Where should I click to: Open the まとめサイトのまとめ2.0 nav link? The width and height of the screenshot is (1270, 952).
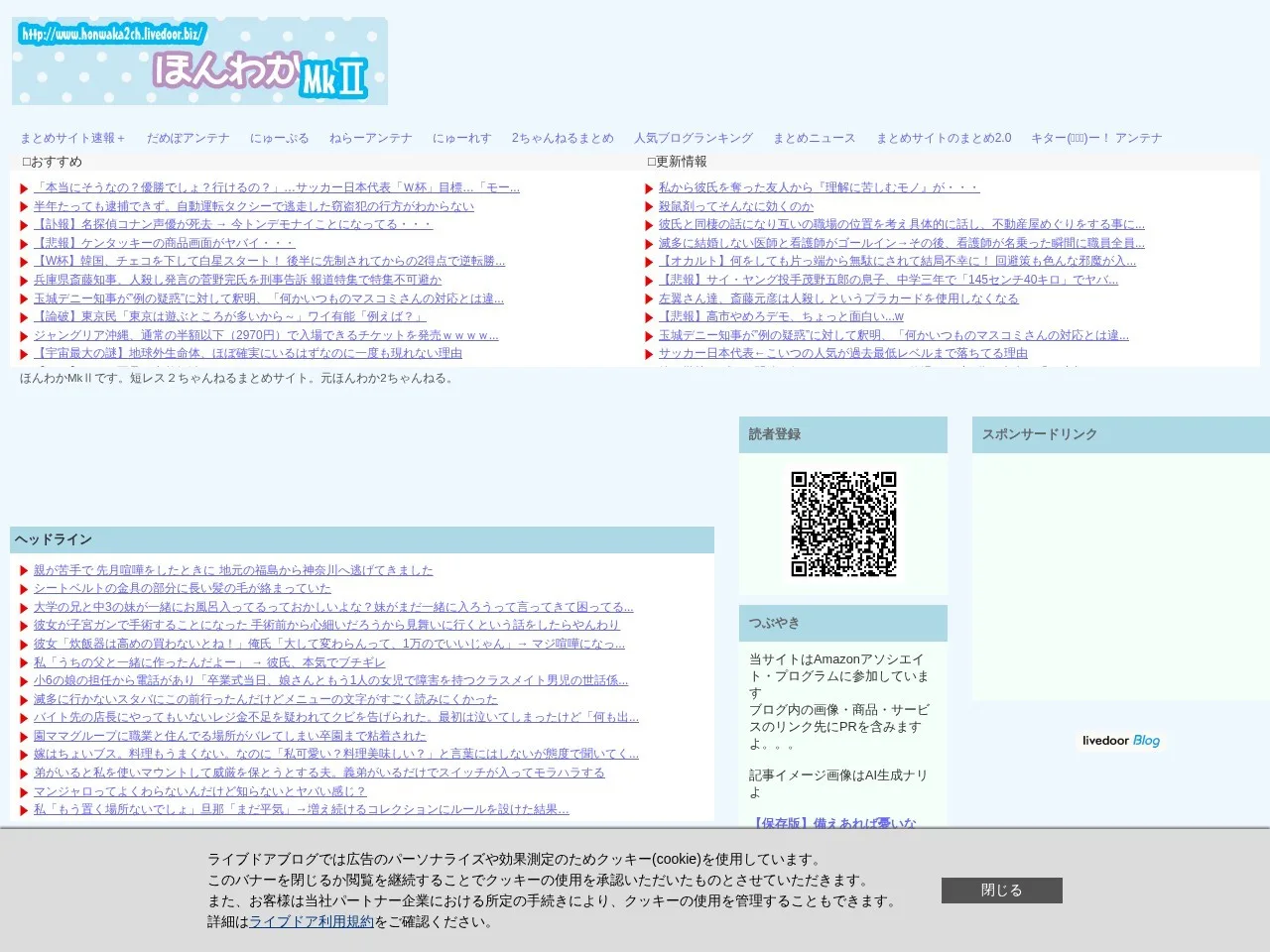(x=944, y=138)
